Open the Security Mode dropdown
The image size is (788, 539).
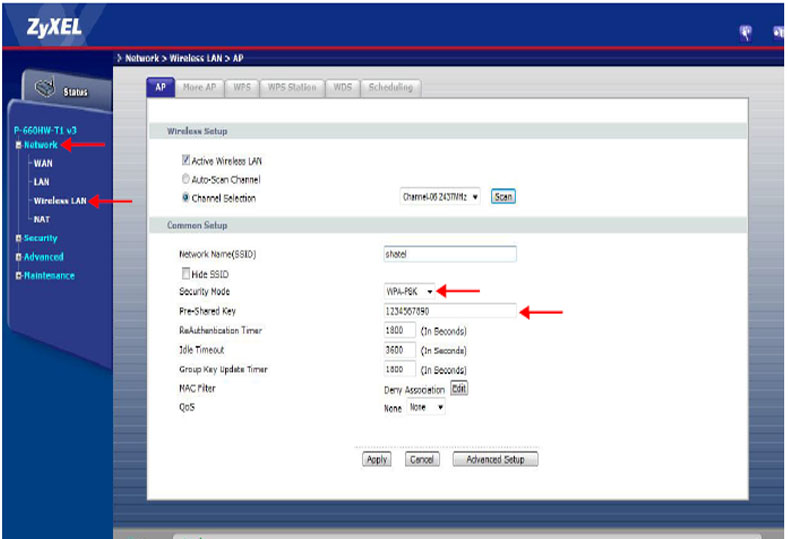tap(409, 291)
